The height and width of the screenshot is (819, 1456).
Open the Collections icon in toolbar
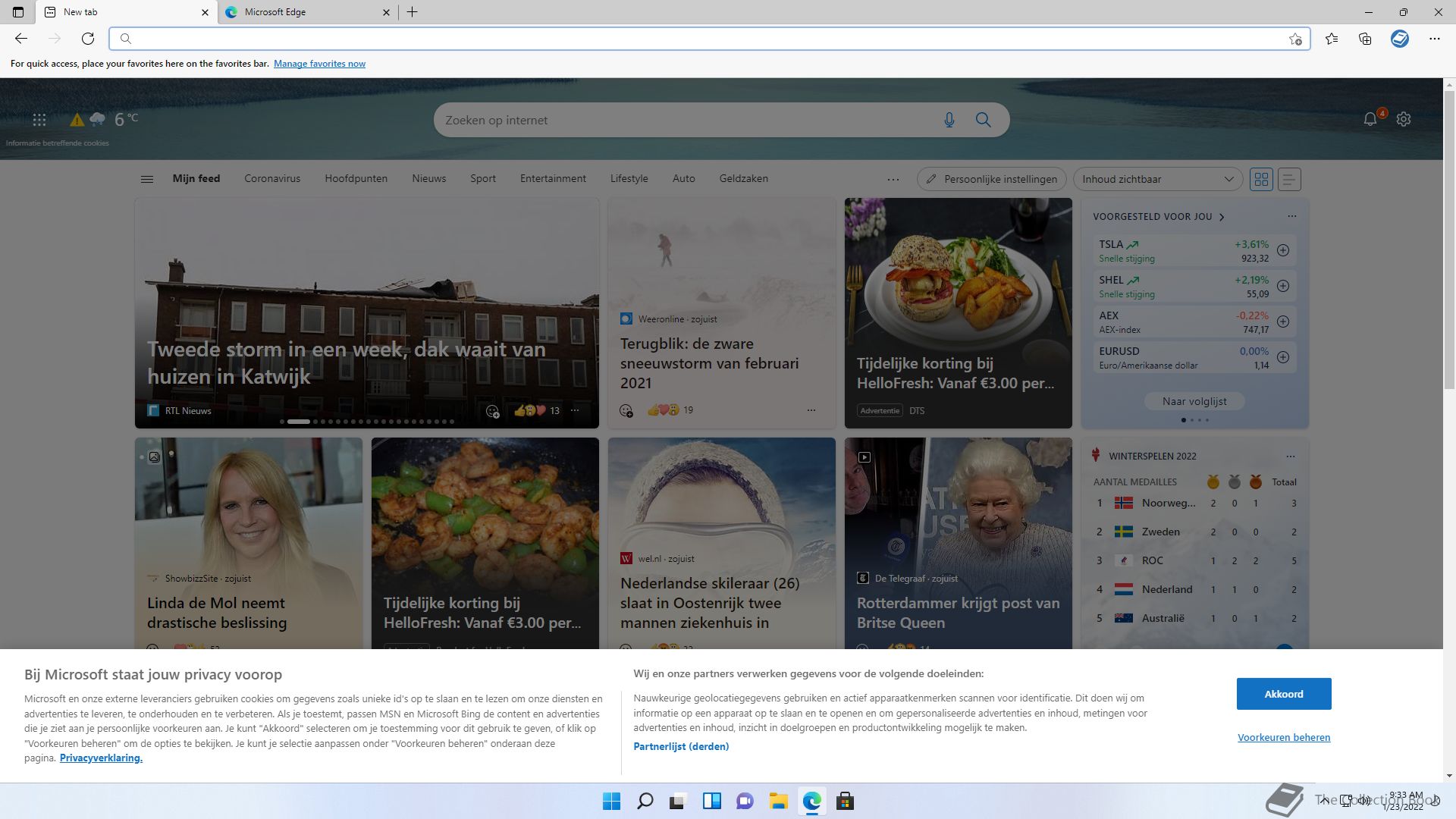point(1365,39)
